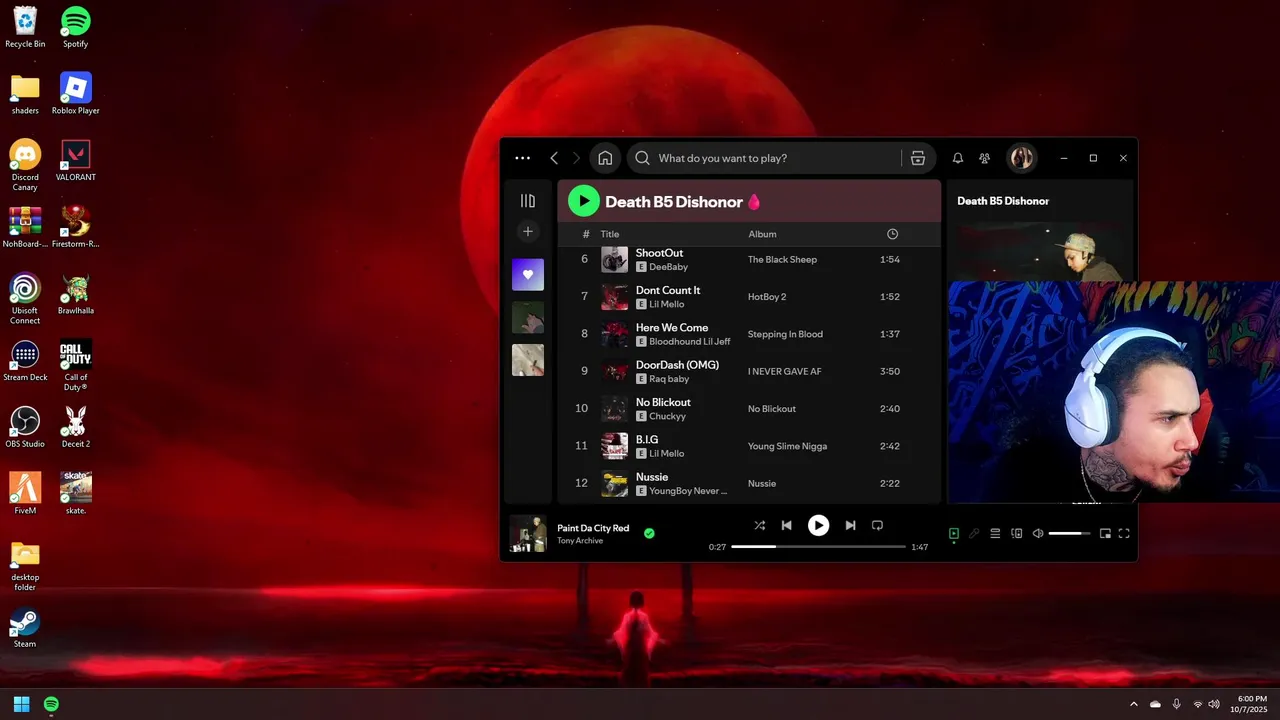Select the track DoorDash (OMG)
The height and width of the screenshot is (720, 1280).
click(677, 365)
